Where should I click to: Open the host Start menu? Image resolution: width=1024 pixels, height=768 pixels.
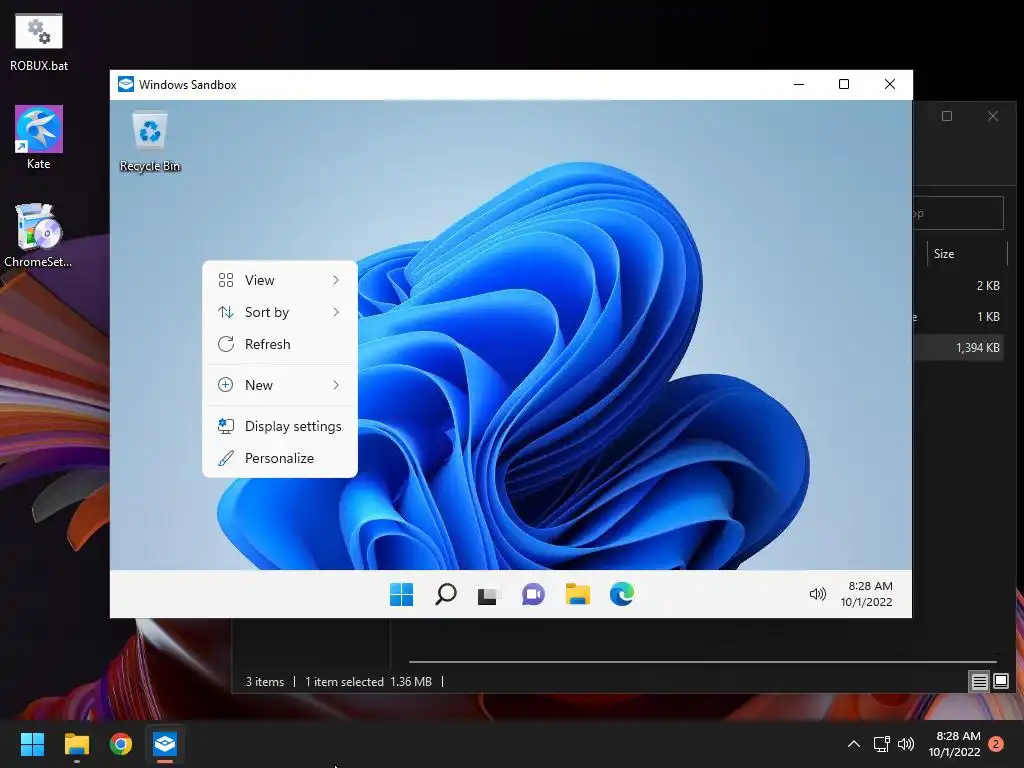[32, 744]
